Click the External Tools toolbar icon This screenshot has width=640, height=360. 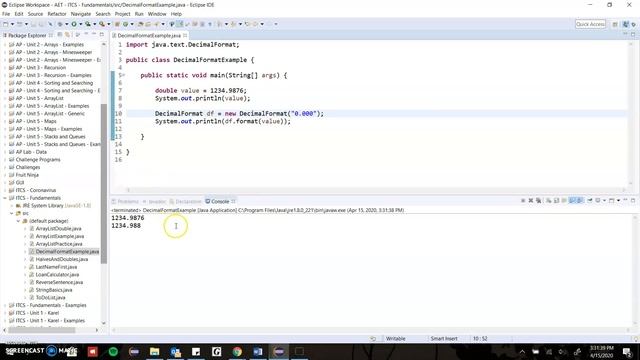tap(102, 24)
